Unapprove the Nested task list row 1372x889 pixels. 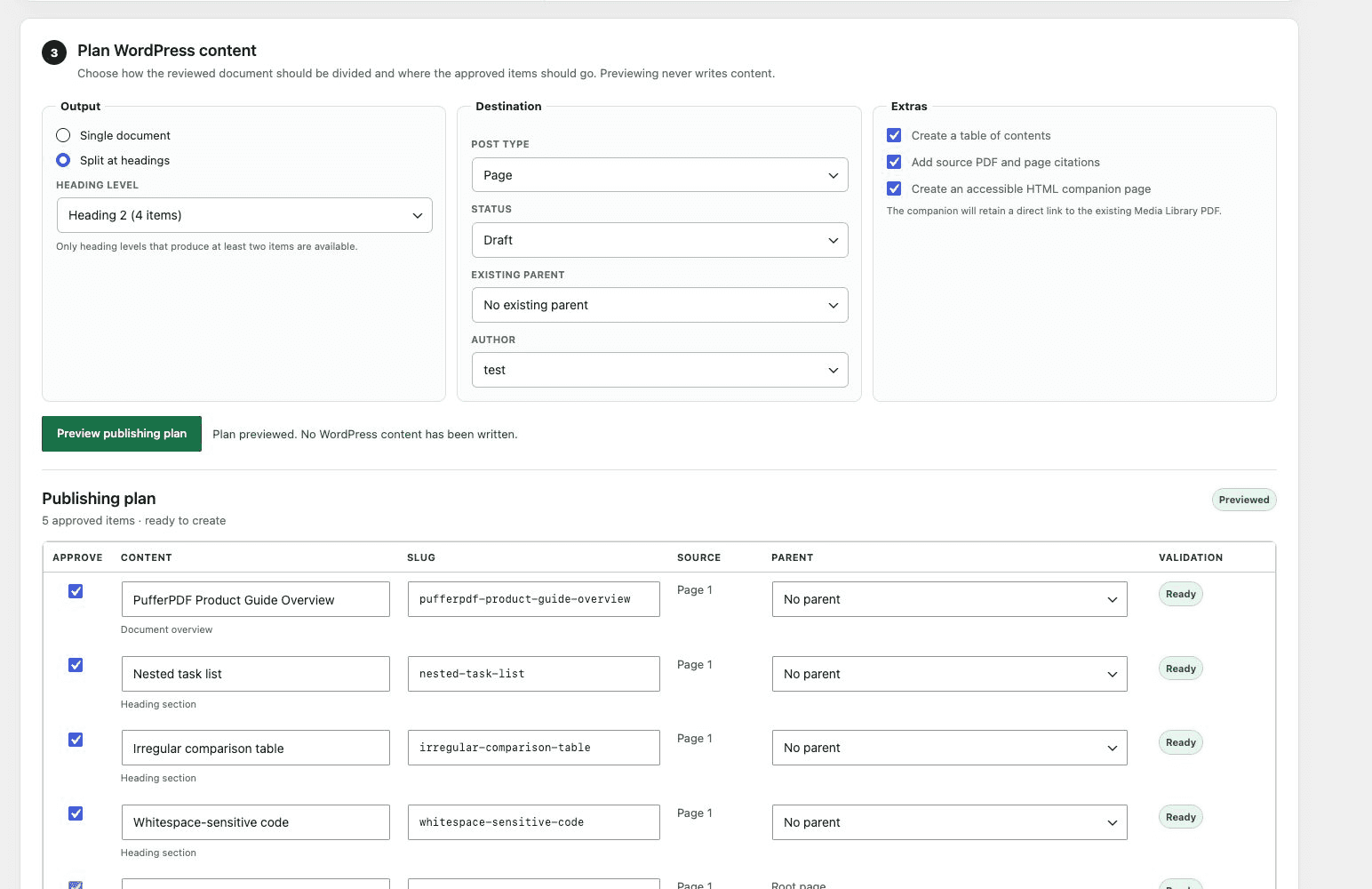click(x=76, y=665)
